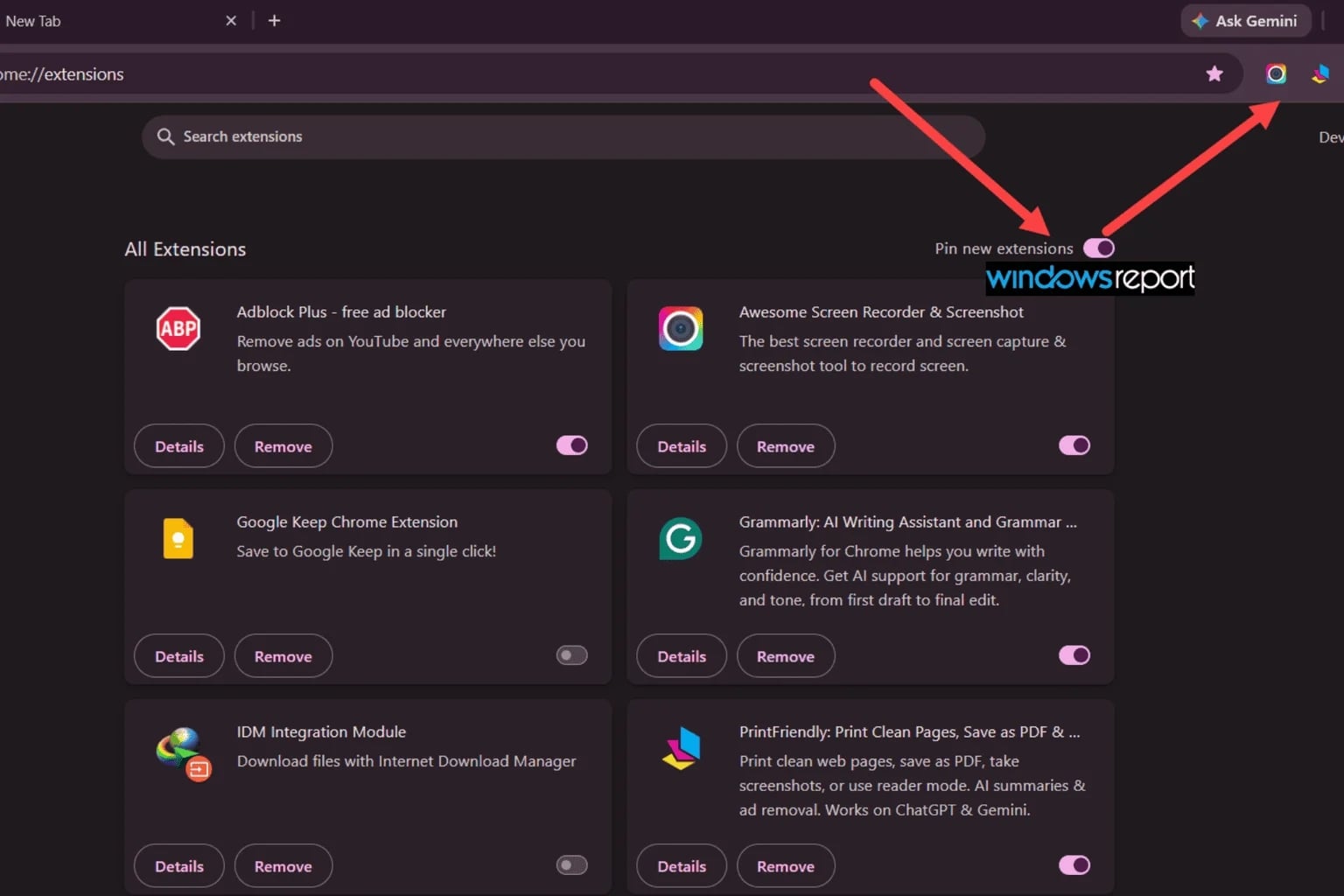This screenshot has width=1344, height=896.
Task: Click the search magnifier icon
Action: tap(165, 136)
